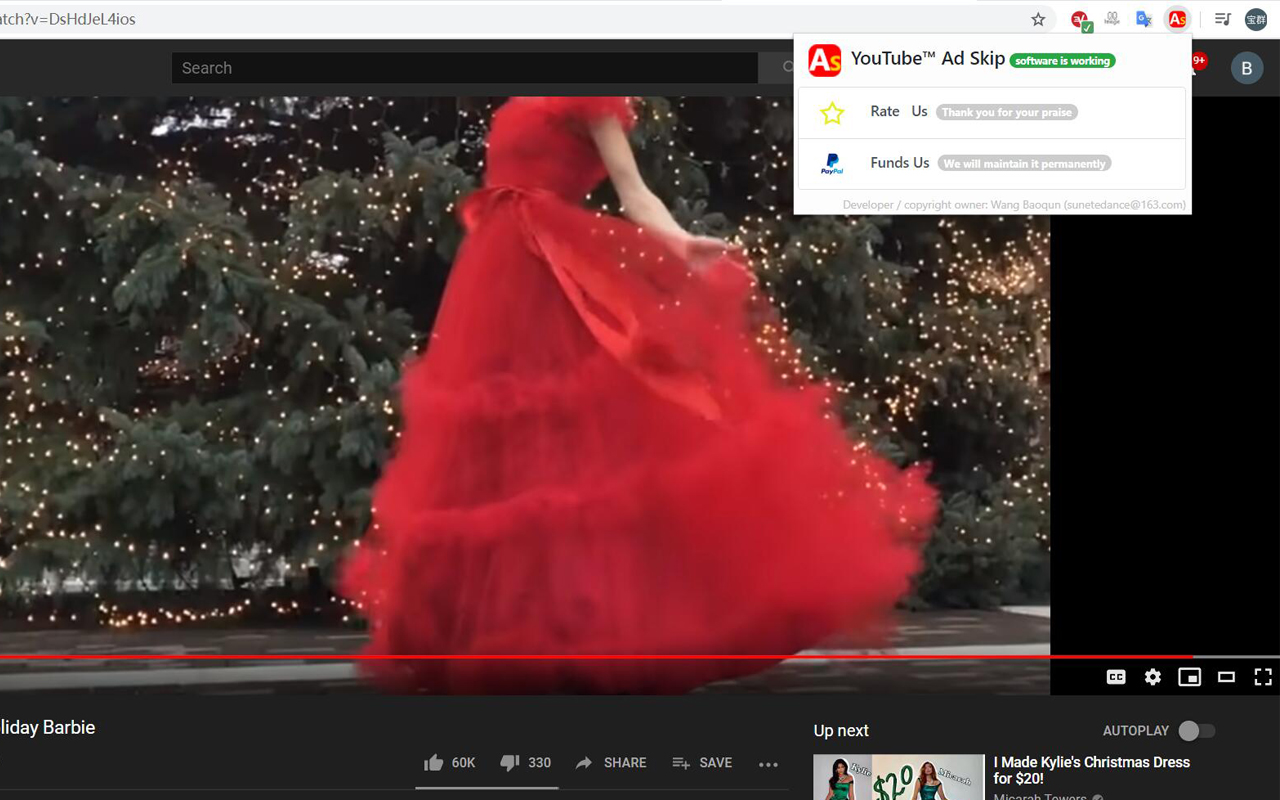1280x800 pixels.
Task: Click the developer copyright line in popup
Action: [x=1014, y=205]
